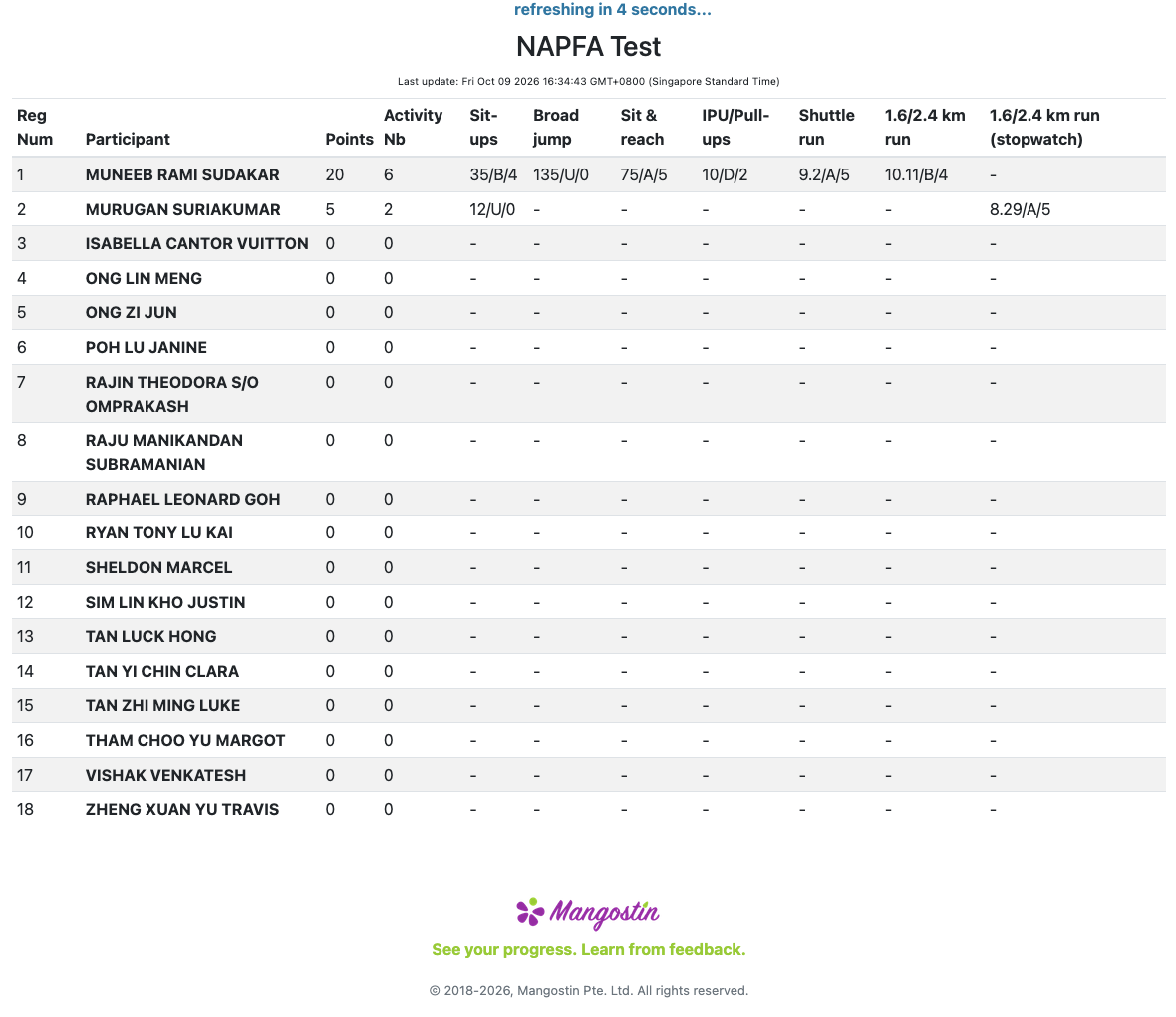Image resolution: width=1176 pixels, height=1017 pixels.
Task: Select participant MUNEEB RAMI SUDAKAR
Action: (x=182, y=174)
